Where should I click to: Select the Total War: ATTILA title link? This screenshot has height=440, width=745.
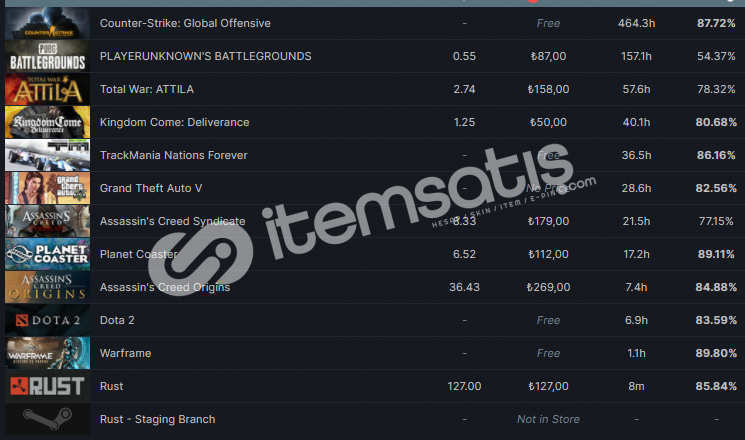(147, 89)
